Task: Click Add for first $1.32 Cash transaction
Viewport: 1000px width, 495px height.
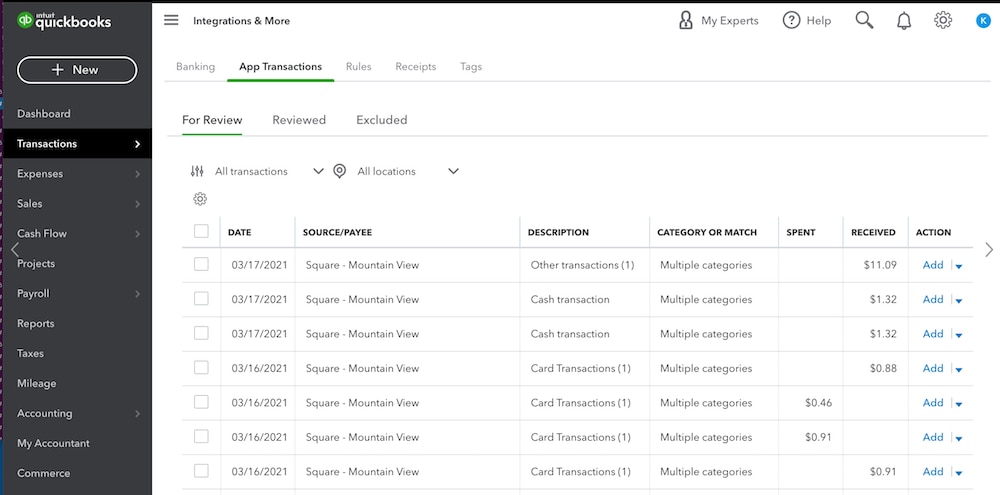Action: [933, 299]
